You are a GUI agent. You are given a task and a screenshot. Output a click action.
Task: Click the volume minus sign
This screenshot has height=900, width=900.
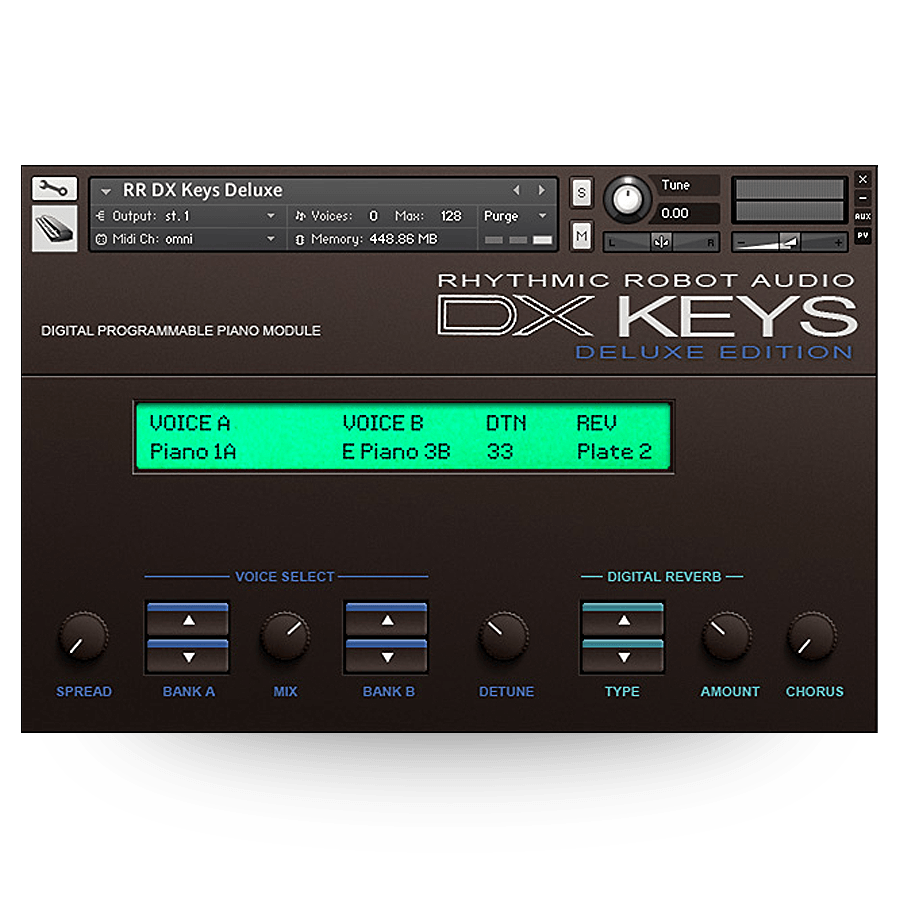point(741,243)
